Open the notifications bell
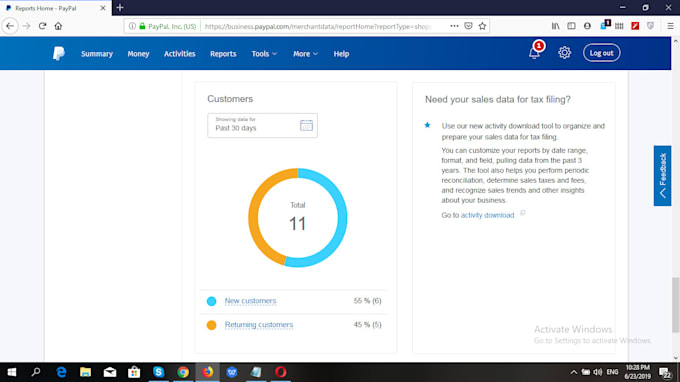 point(534,53)
